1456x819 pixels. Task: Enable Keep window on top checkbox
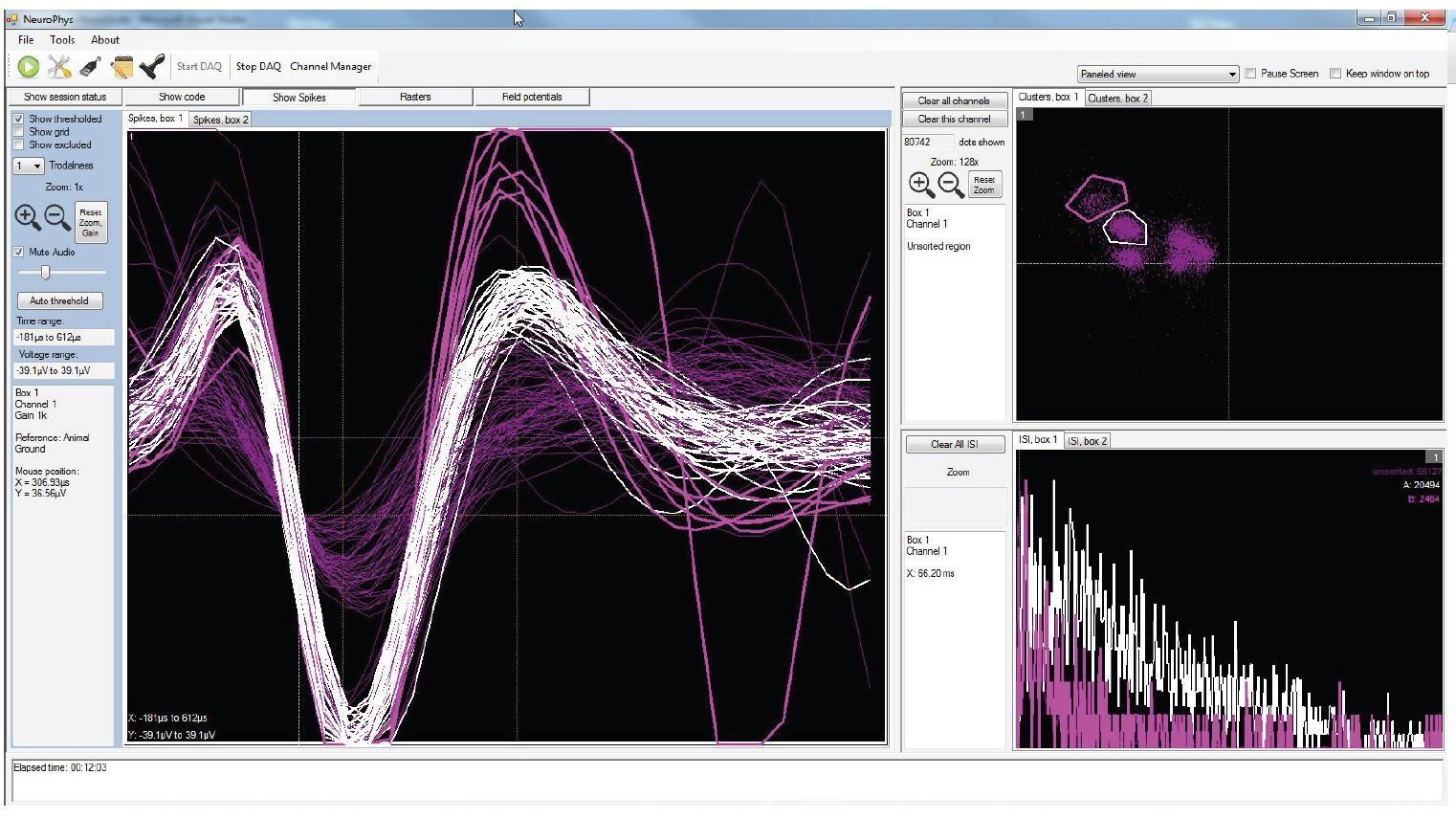(1335, 74)
